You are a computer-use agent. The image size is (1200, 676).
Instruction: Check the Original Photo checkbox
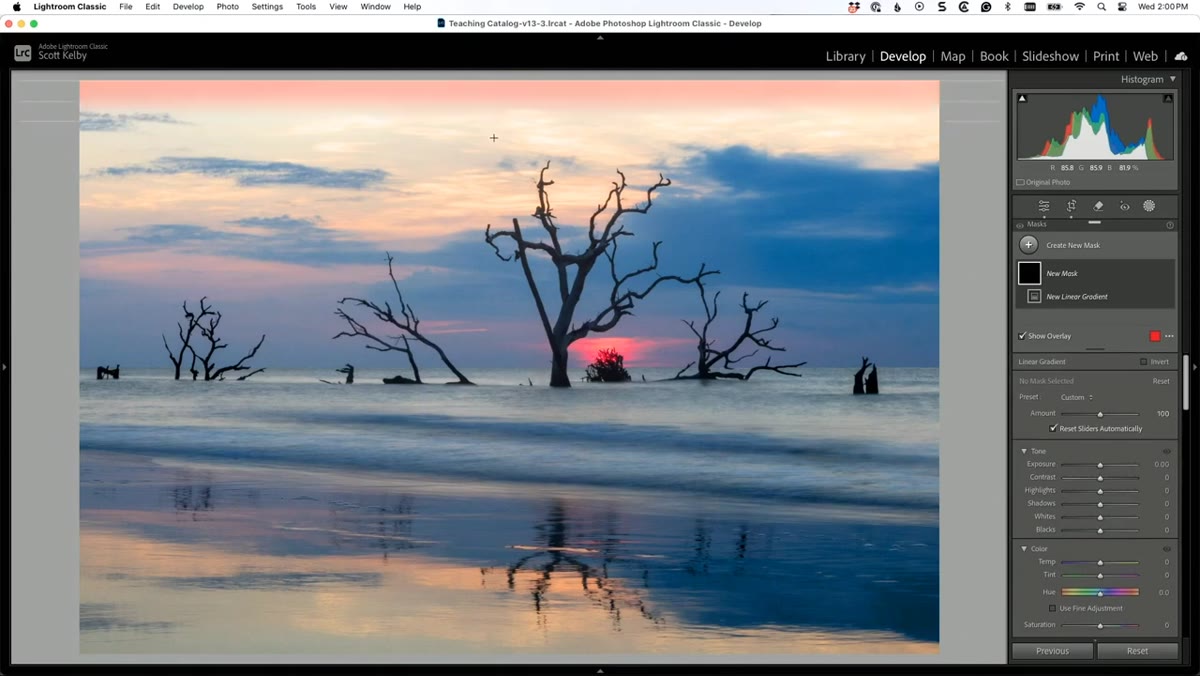pyautogui.click(x=1020, y=182)
